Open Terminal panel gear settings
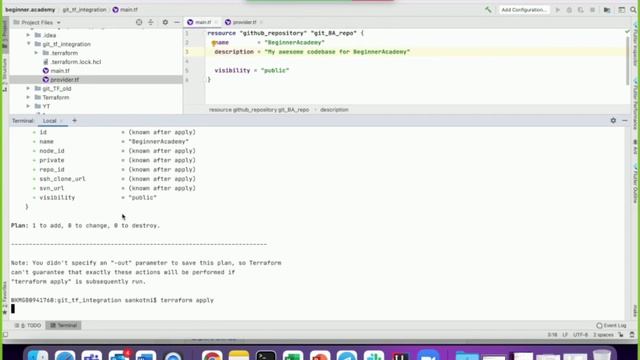 pos(613,120)
